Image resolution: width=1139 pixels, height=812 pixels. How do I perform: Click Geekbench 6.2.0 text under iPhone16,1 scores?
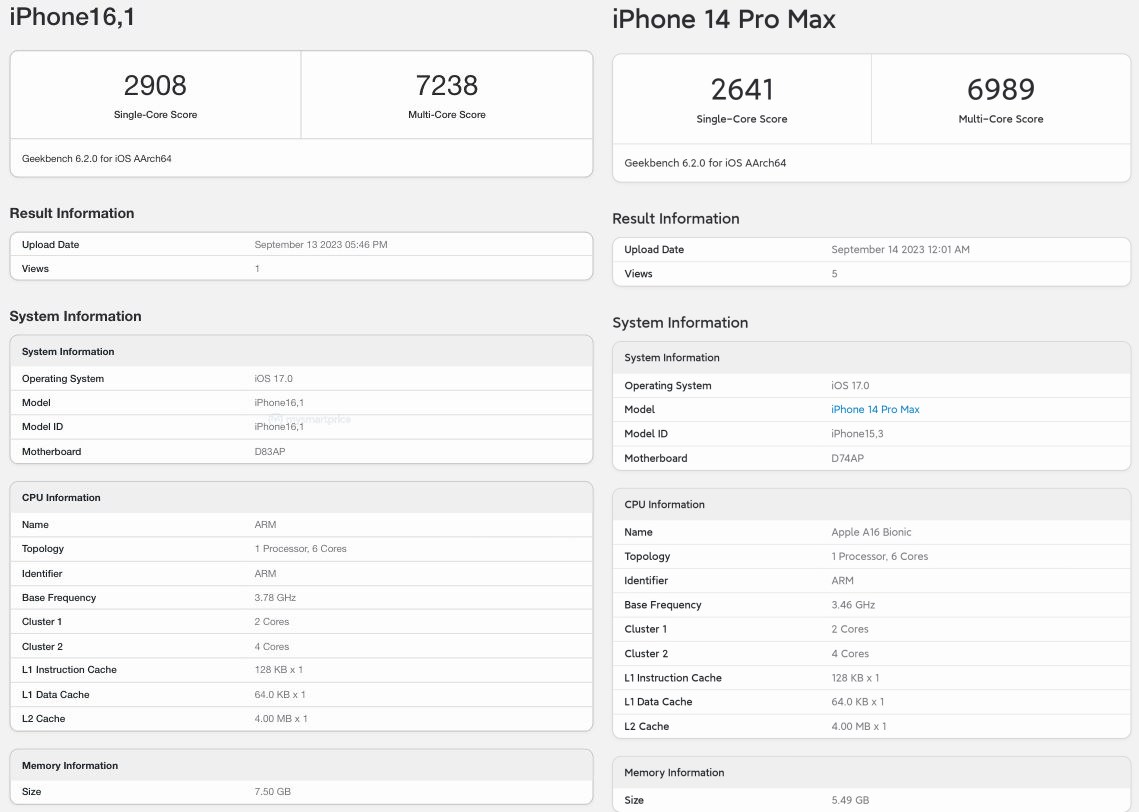pyautogui.click(x=97, y=159)
